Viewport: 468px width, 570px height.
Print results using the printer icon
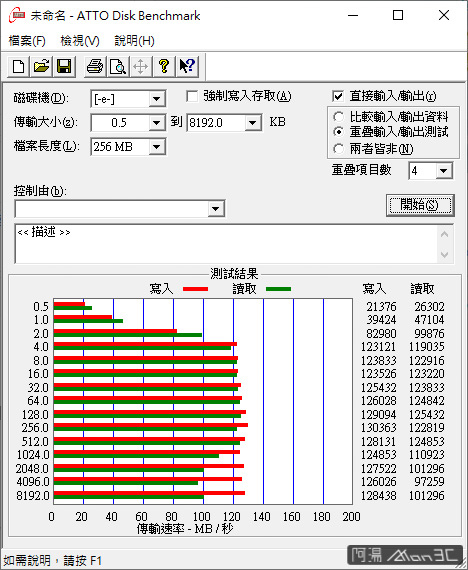[95, 67]
